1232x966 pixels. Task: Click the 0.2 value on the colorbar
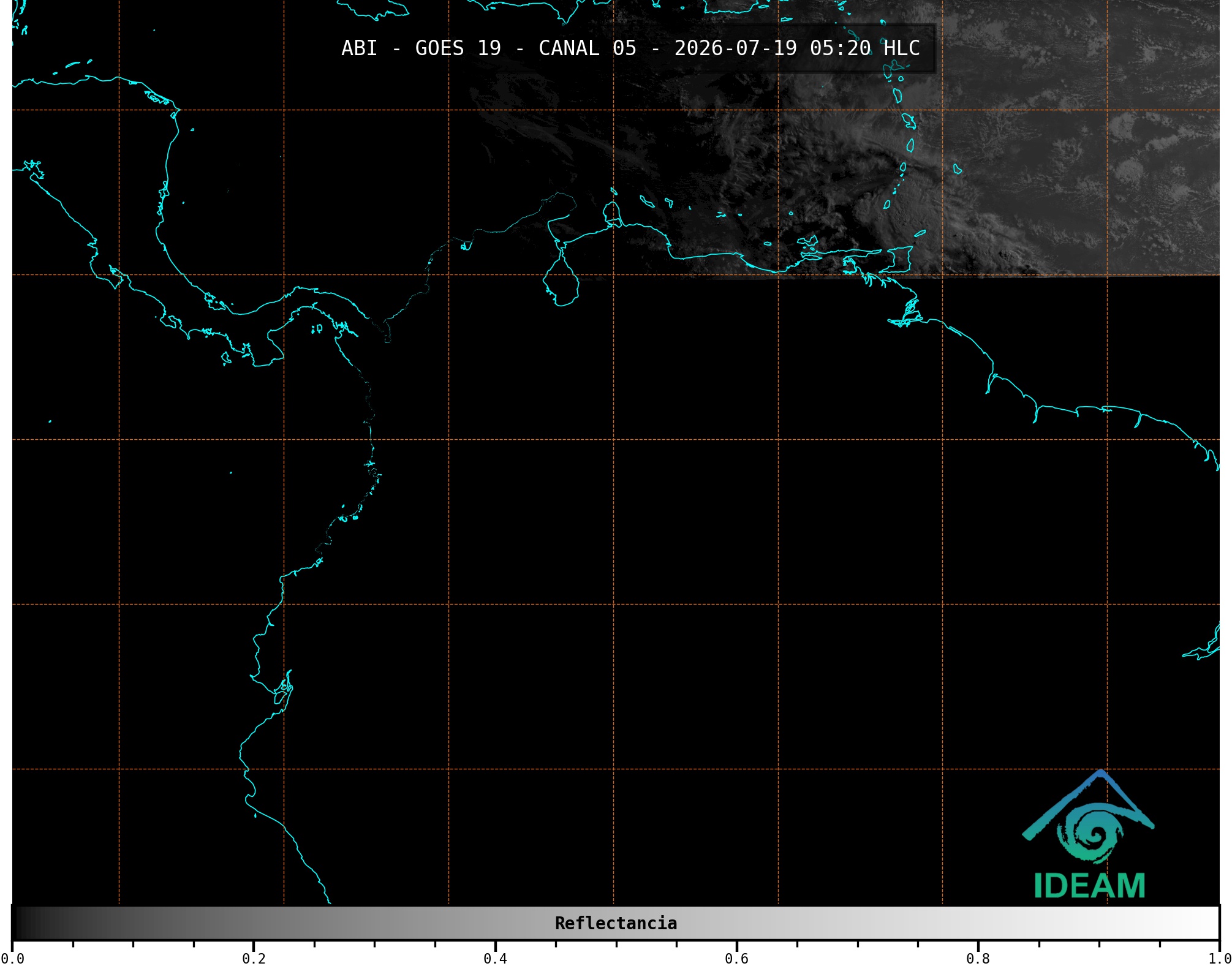click(254, 959)
